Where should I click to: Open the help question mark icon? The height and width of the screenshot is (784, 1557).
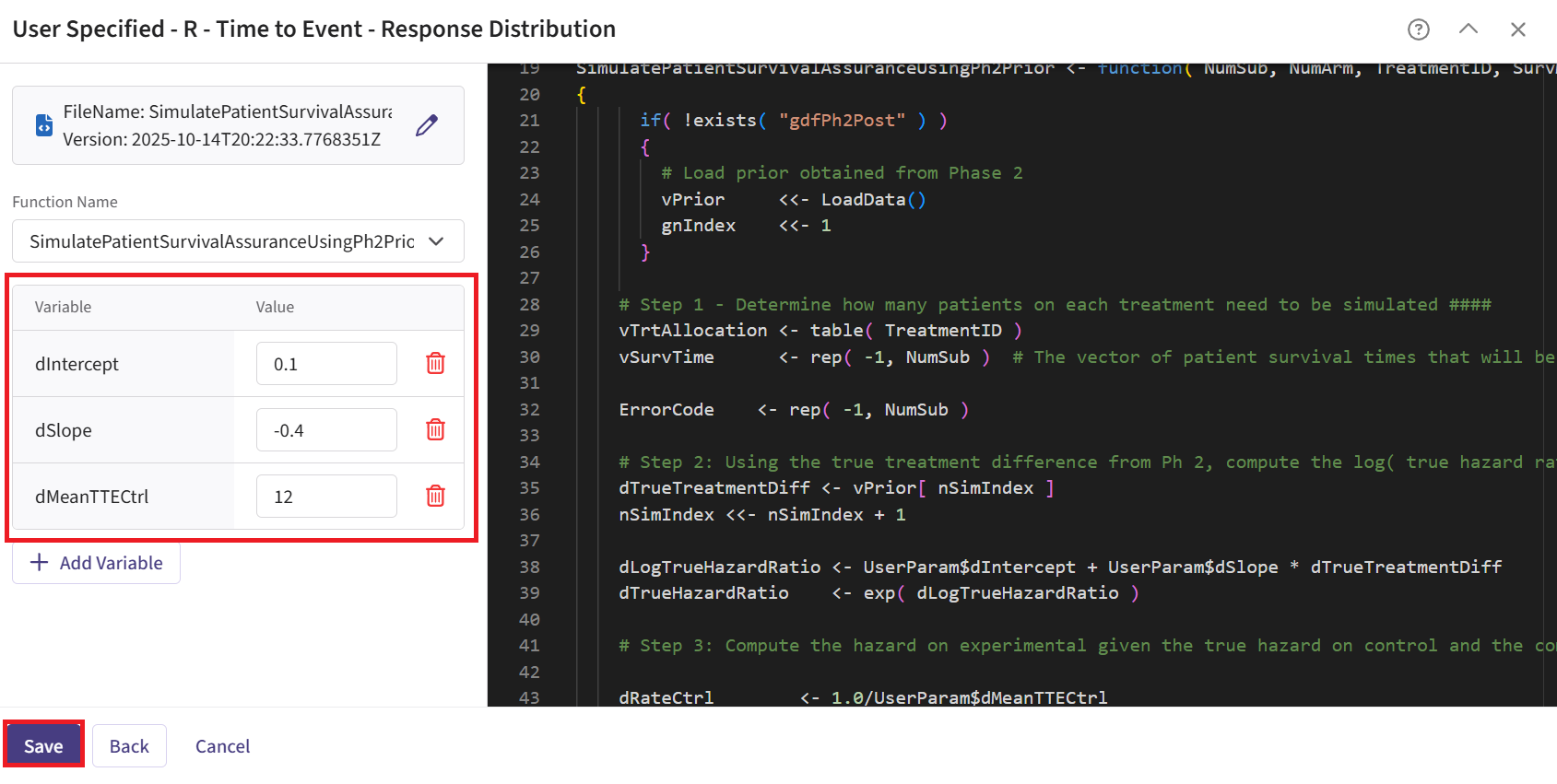pyautogui.click(x=1418, y=29)
